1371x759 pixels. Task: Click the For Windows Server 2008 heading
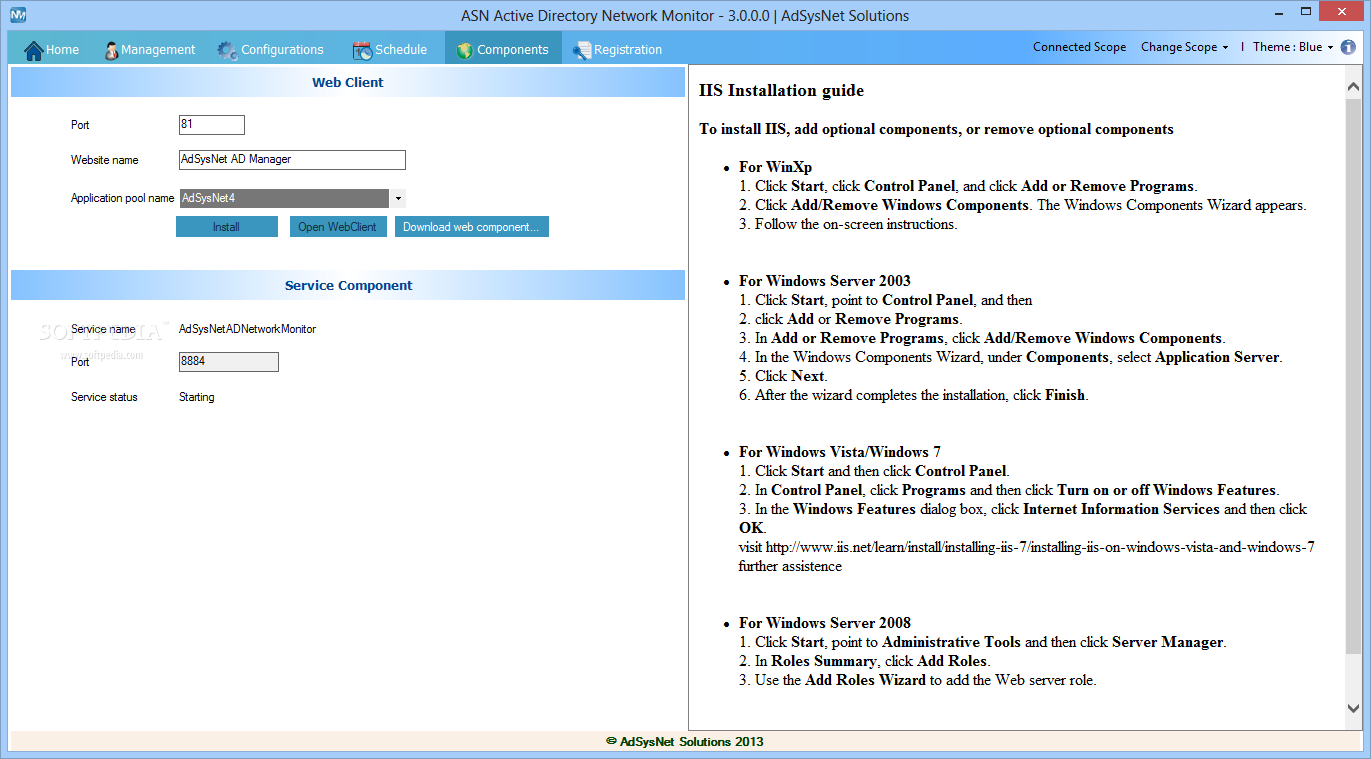[x=825, y=623]
